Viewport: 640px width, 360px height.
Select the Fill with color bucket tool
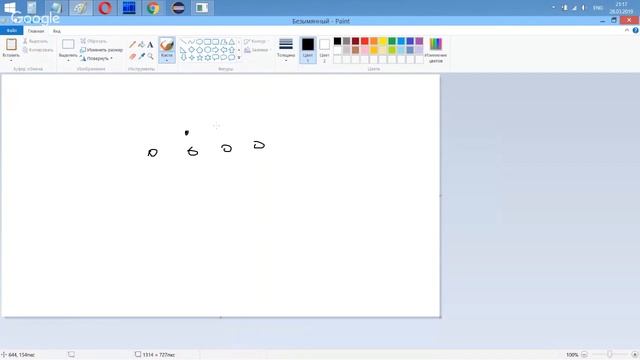141,44
